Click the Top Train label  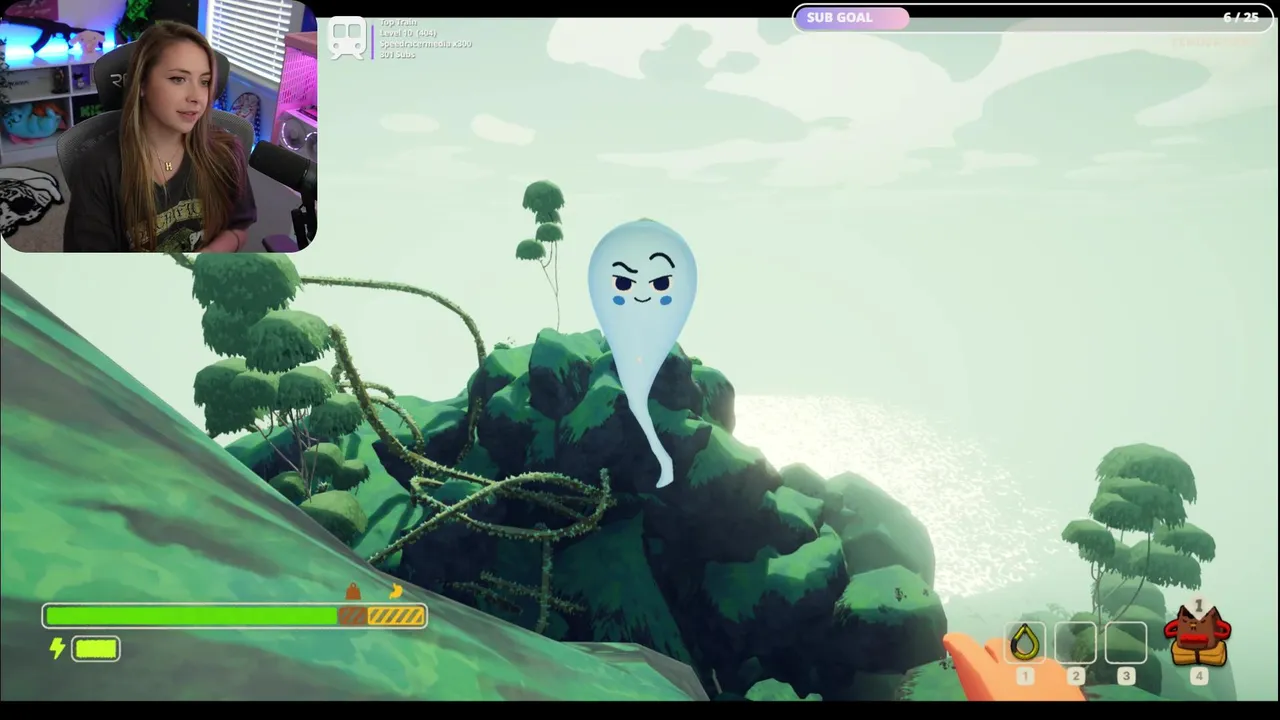tap(398, 22)
